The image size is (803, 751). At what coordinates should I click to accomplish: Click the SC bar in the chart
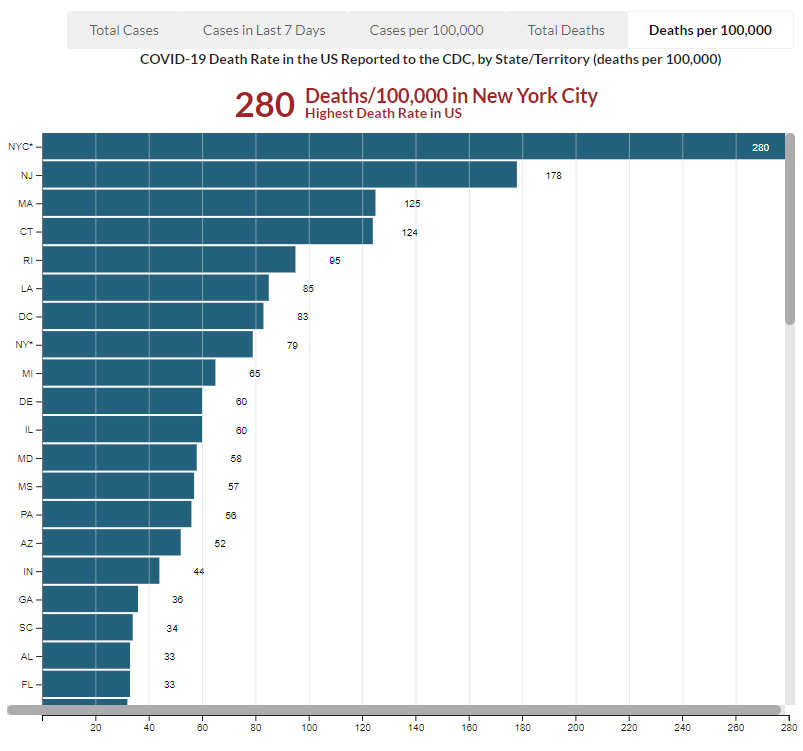(88, 628)
